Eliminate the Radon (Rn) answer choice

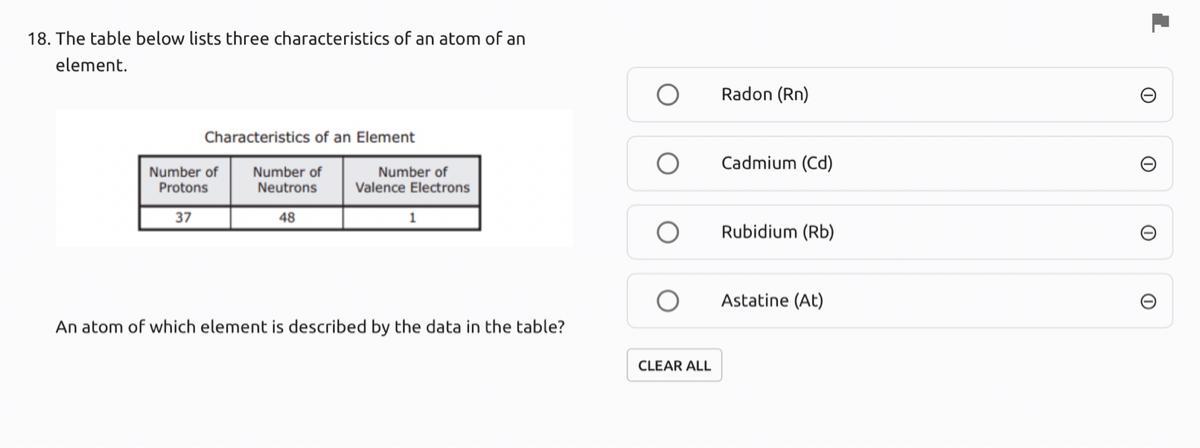pyautogui.click(x=1149, y=95)
